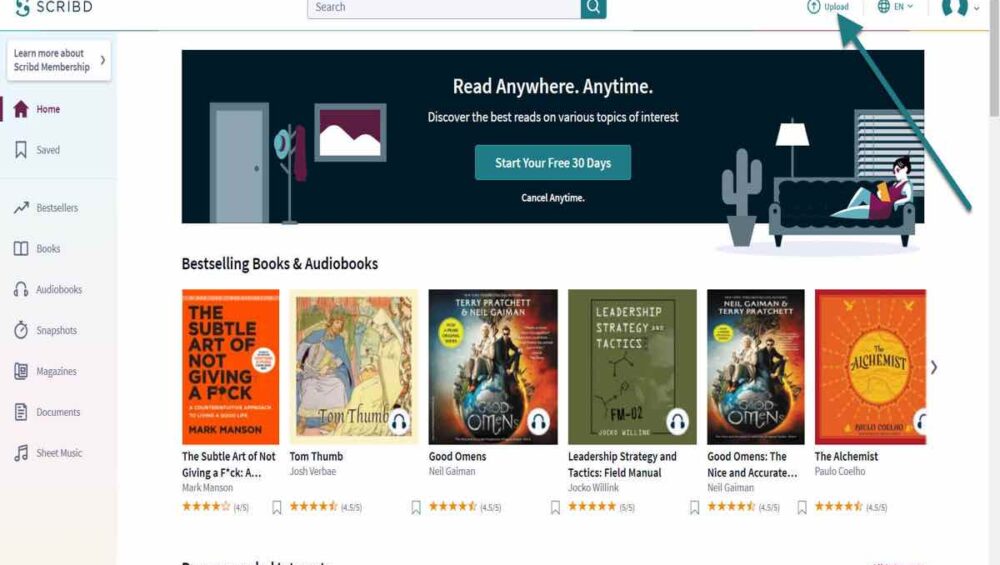Click the page vertical scrollbar
The width and height of the screenshot is (1000, 565).
(994, 57)
